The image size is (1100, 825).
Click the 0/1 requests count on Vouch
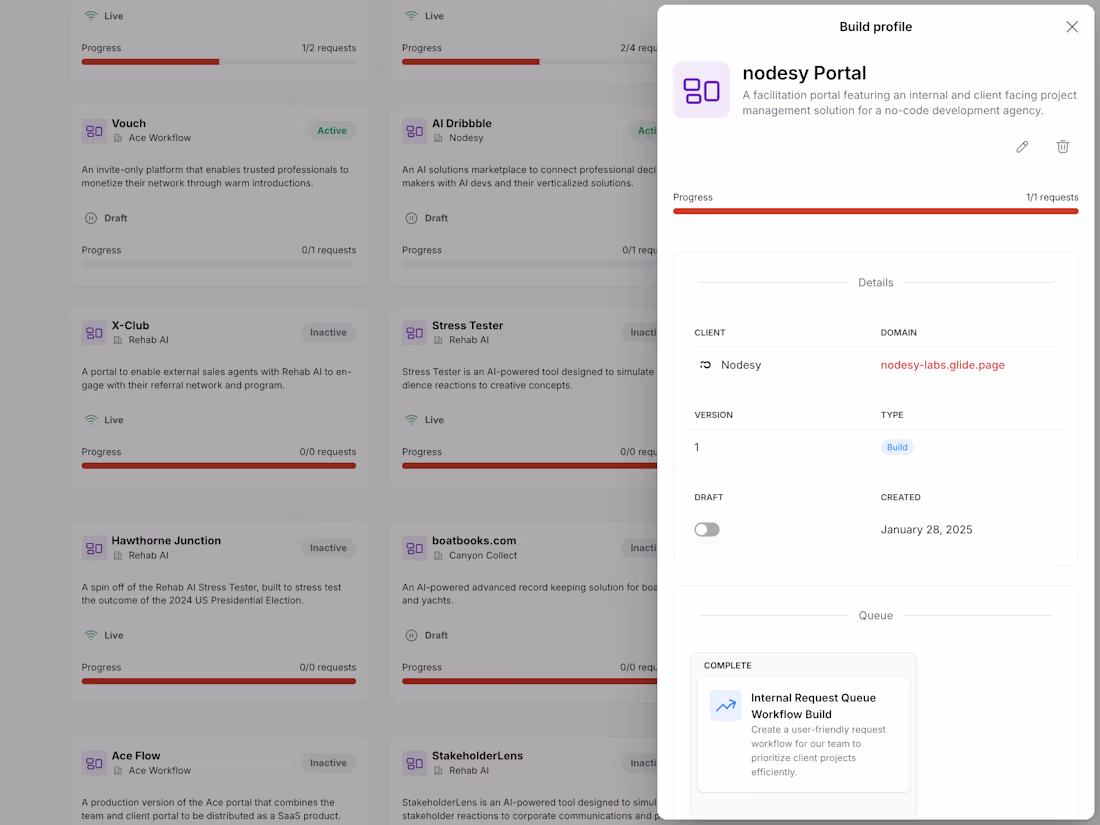(x=329, y=250)
